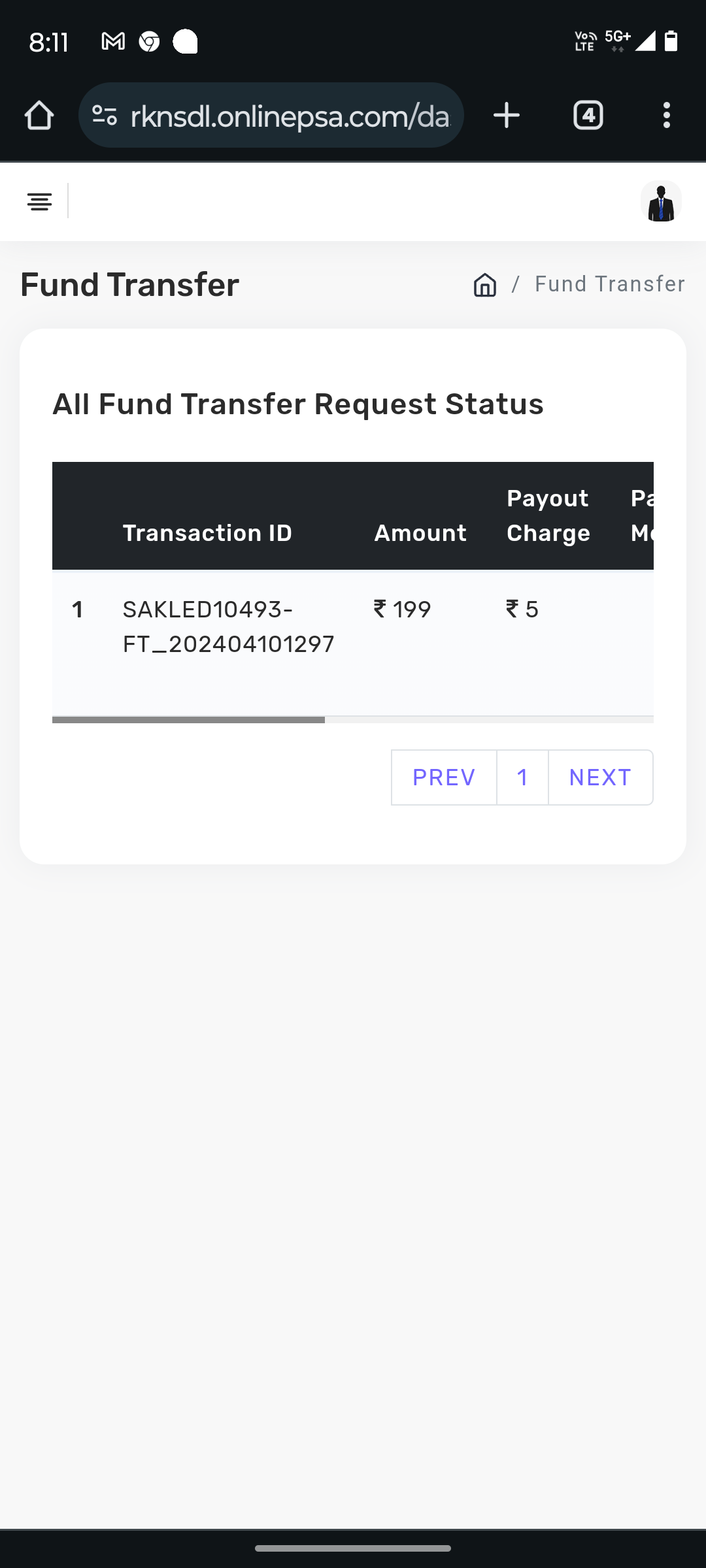Open the browser three-dot overflow menu
Screen dimensions: 706x1568
click(x=666, y=116)
